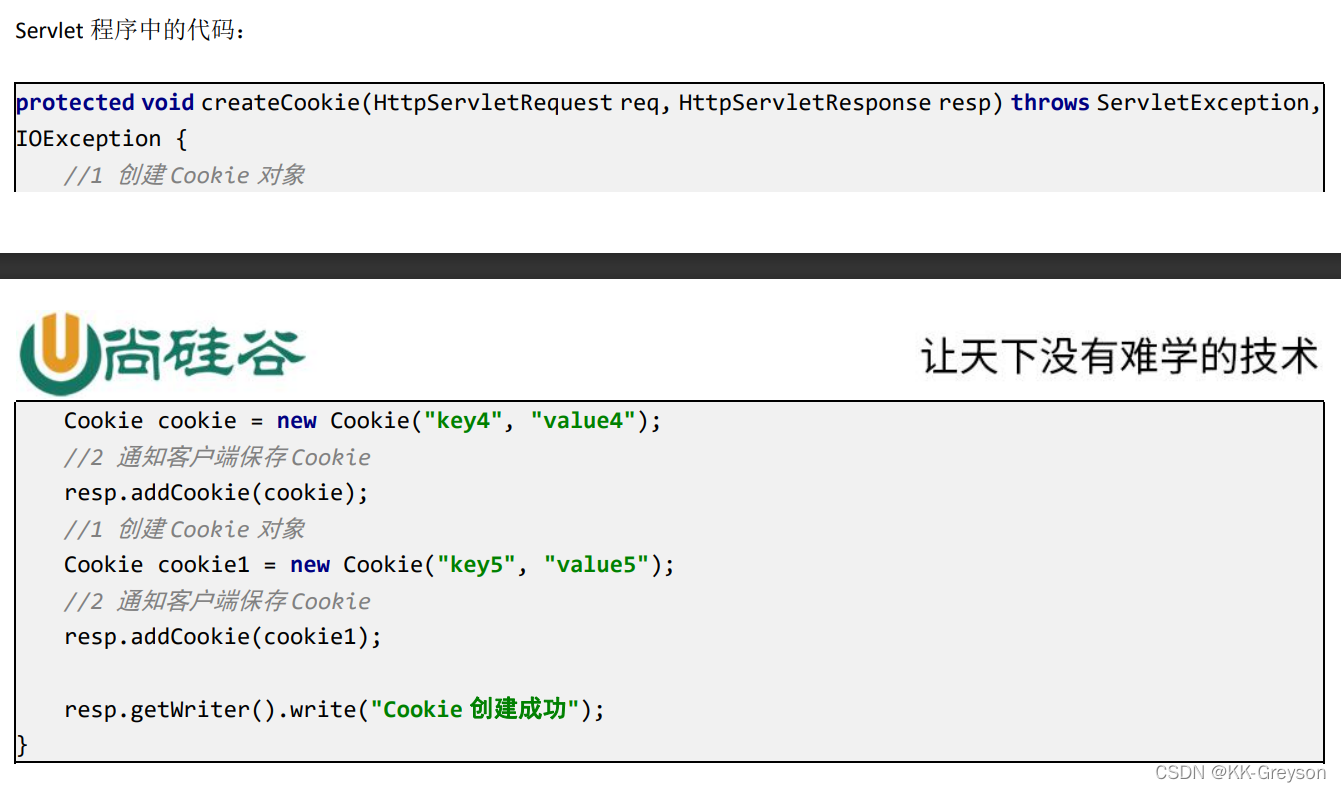Click the line creating Cookie "key4", "value4"
1341x792 pixels.
coord(363,421)
